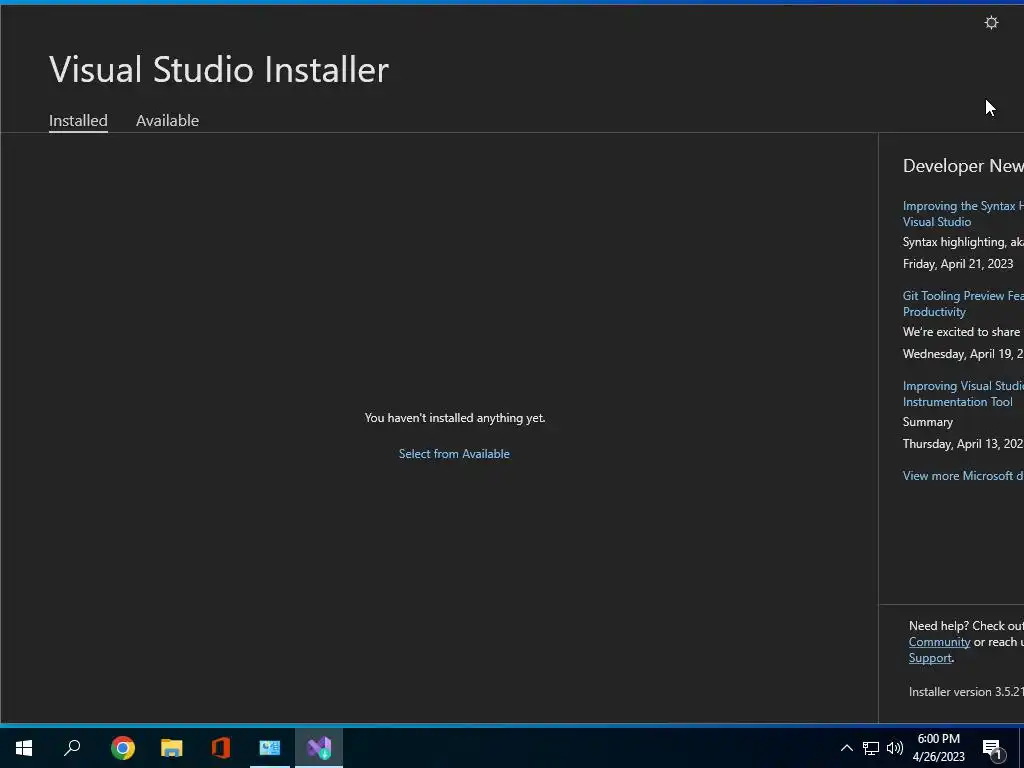The image size is (1024, 768).
Task: Click the Installer version text
Action: tap(967, 692)
